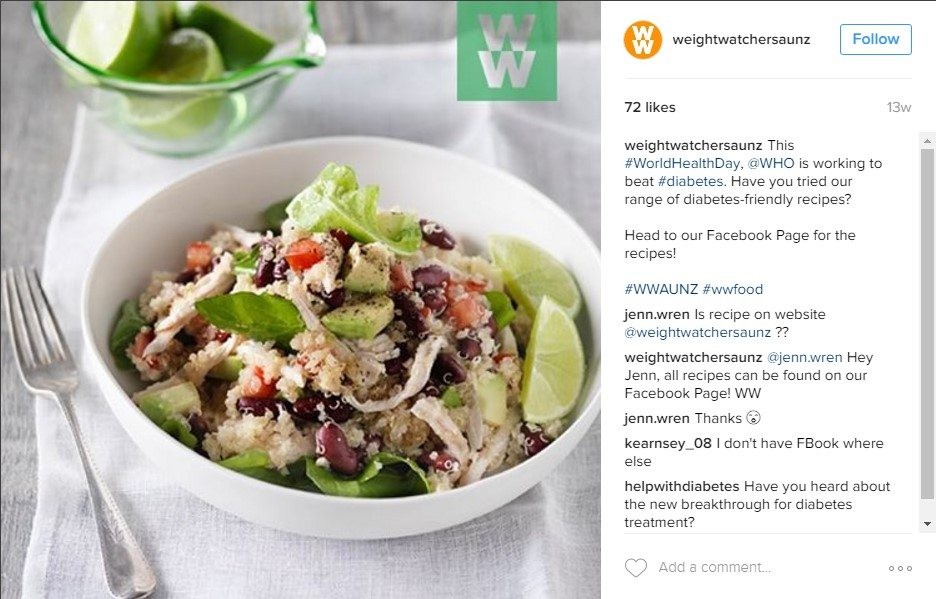The image size is (936, 599).
Task: Open kearnsey_08 commenter profile
Action: pos(668,444)
